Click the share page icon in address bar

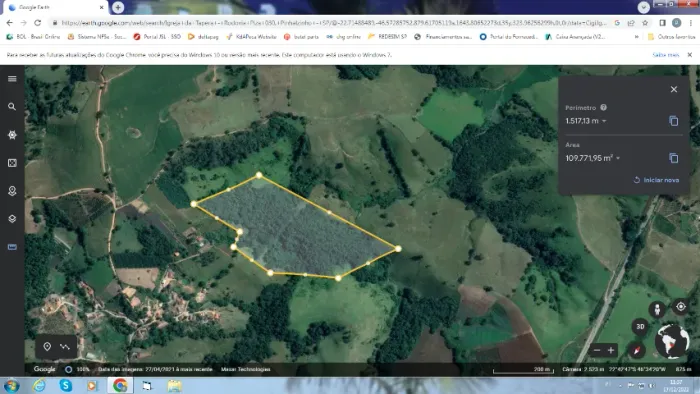(x=631, y=23)
